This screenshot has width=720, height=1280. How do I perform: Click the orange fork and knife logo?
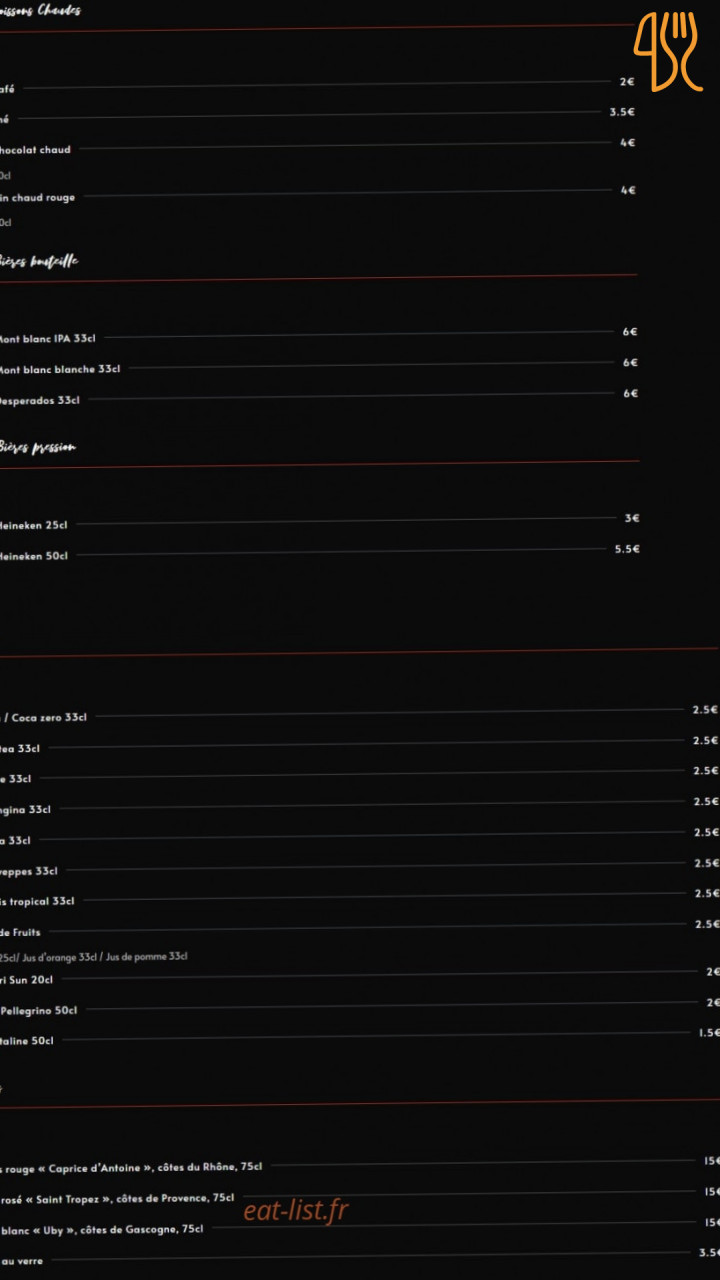668,50
